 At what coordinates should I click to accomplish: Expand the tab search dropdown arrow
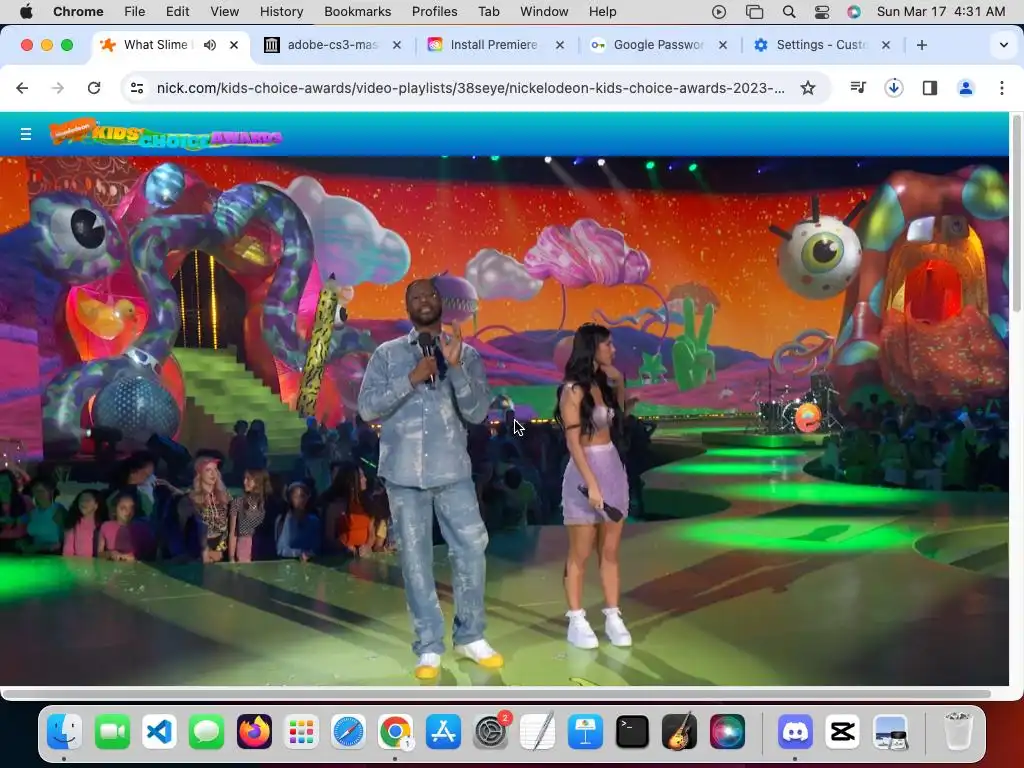click(x=1004, y=45)
